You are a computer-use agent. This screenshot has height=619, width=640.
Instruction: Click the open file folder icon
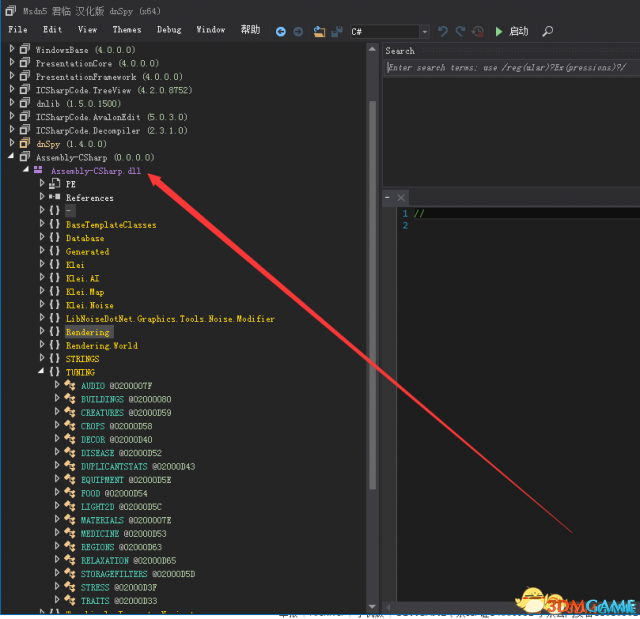click(319, 31)
